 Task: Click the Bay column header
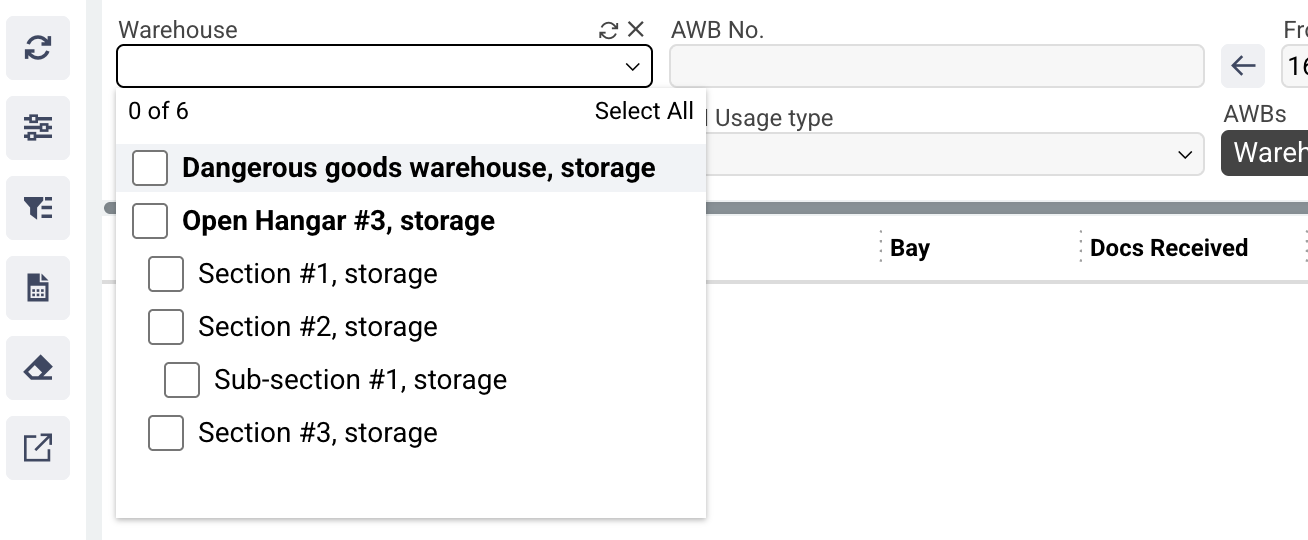(x=910, y=248)
